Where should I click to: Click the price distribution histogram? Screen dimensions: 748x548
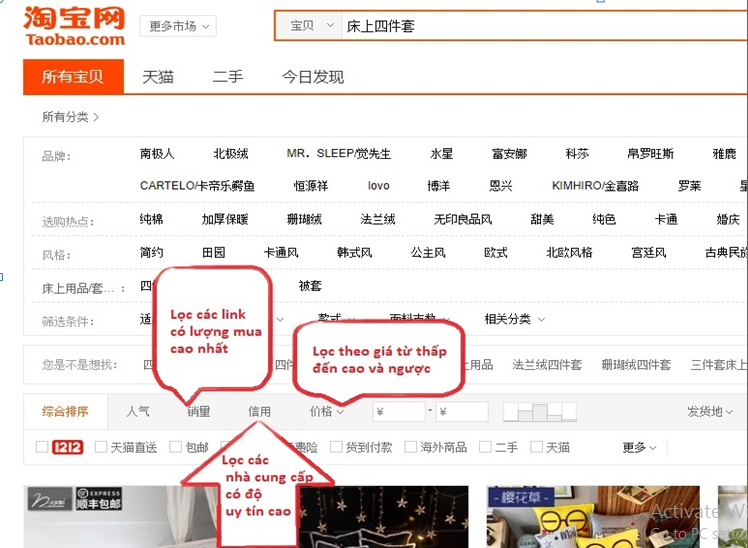pos(539,411)
